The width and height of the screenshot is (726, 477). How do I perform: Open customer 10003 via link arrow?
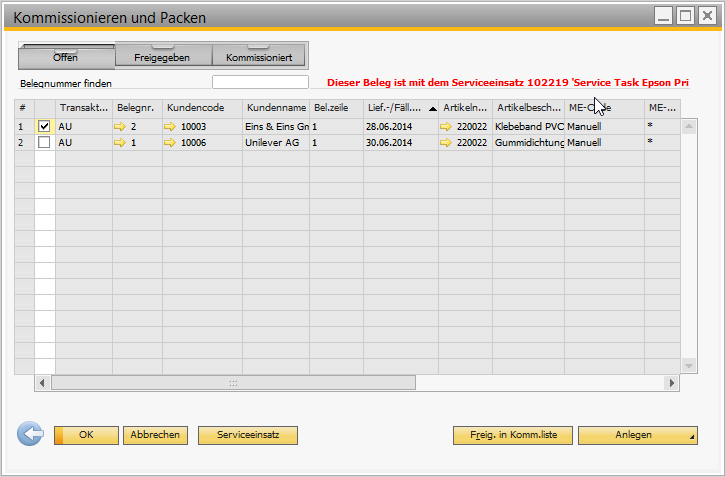coord(170,127)
